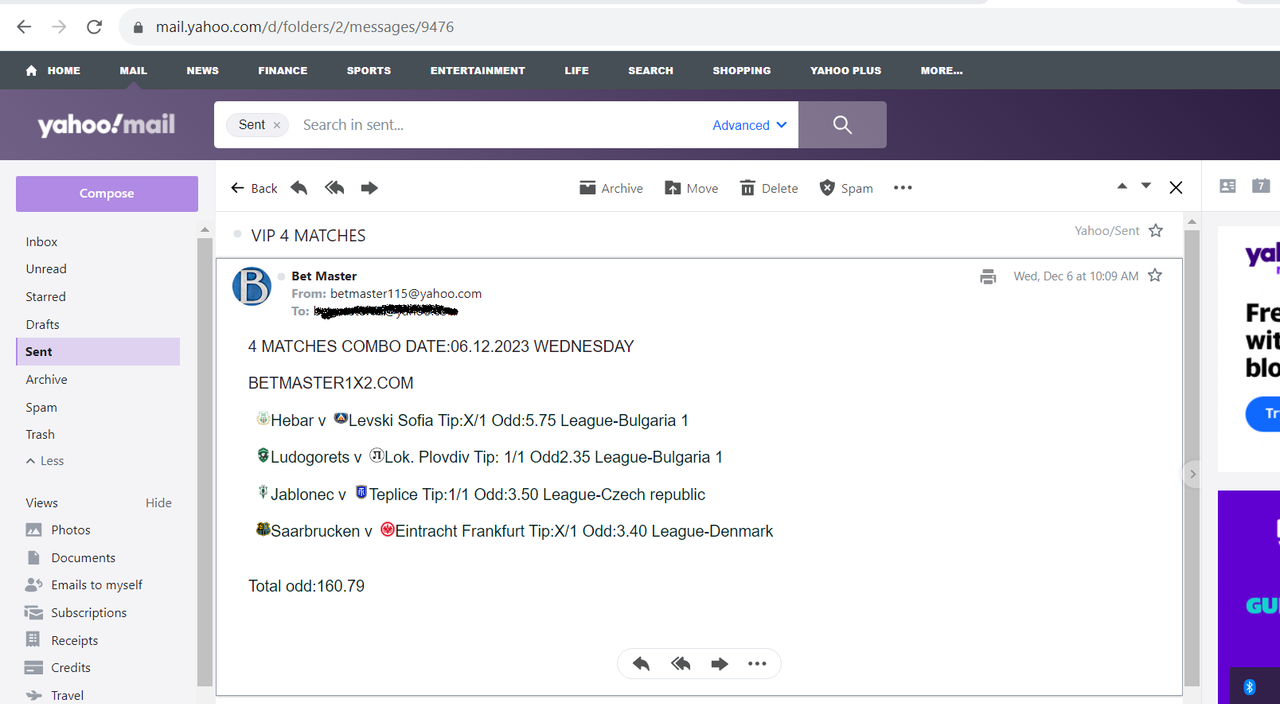Expand the right ad panel chevron
The height and width of the screenshot is (704, 1280).
point(1192,475)
